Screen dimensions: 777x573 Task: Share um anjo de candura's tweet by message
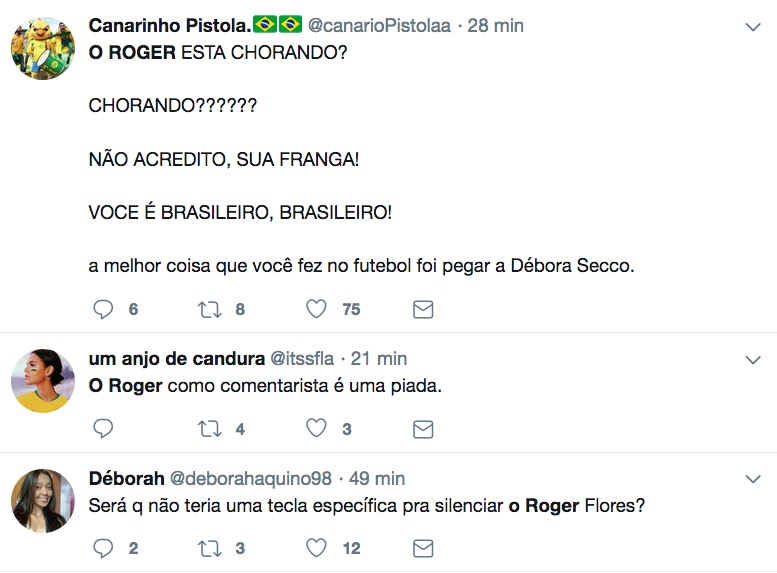[423, 429]
